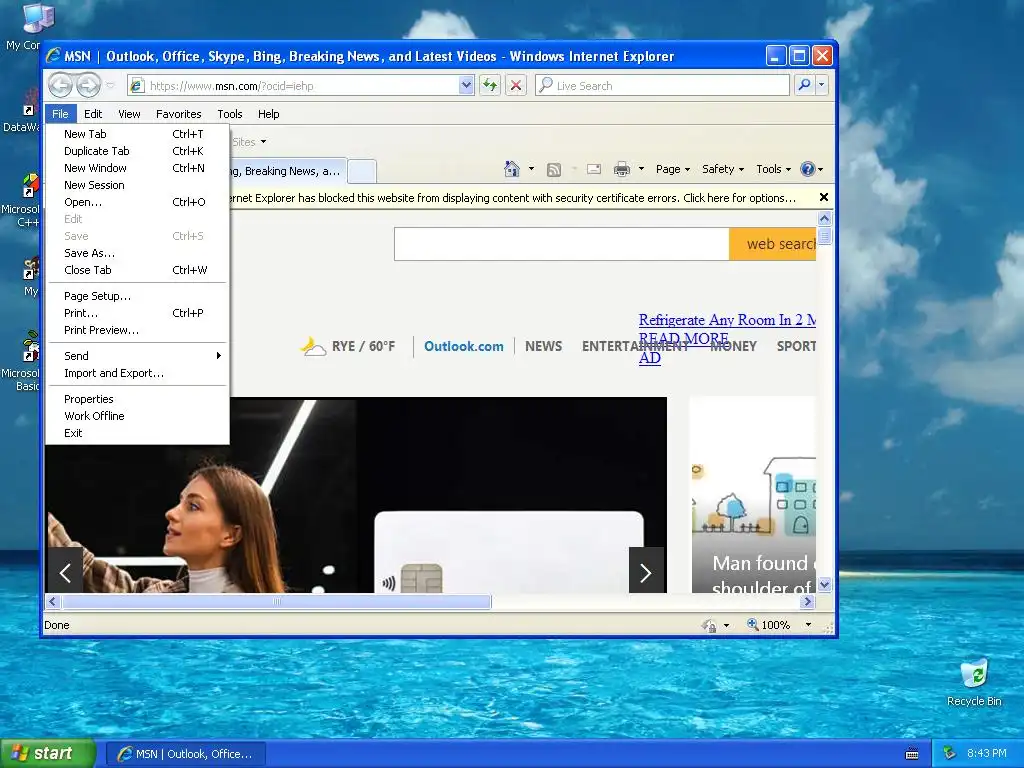Choose Duplicate Tab menu entry

click(137, 151)
